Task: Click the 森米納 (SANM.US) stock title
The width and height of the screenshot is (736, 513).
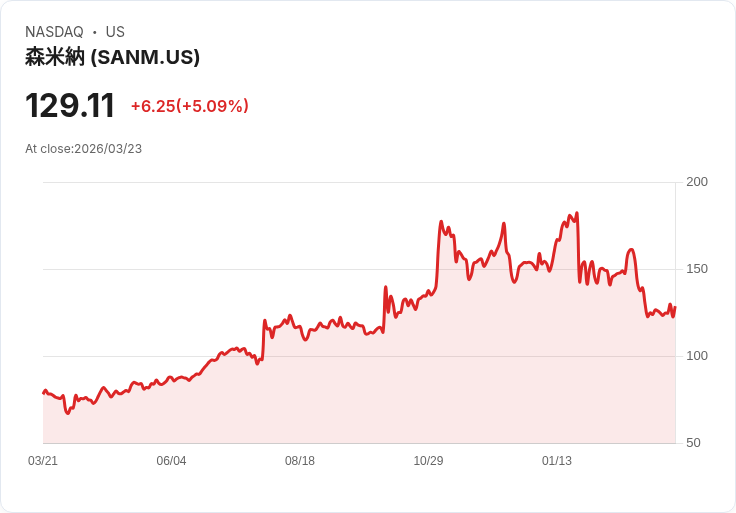Action: (112, 57)
